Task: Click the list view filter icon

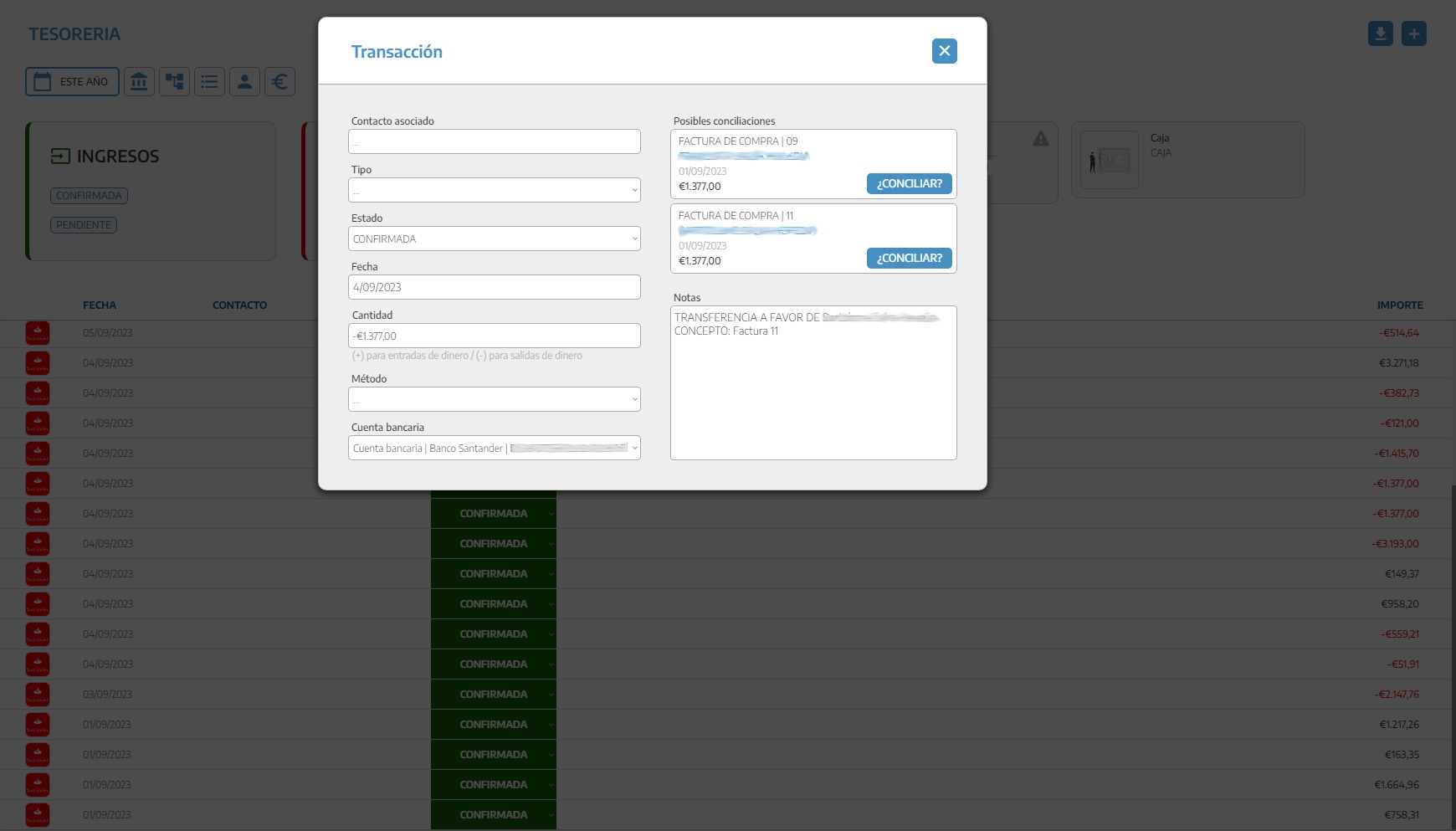Action: [209, 82]
